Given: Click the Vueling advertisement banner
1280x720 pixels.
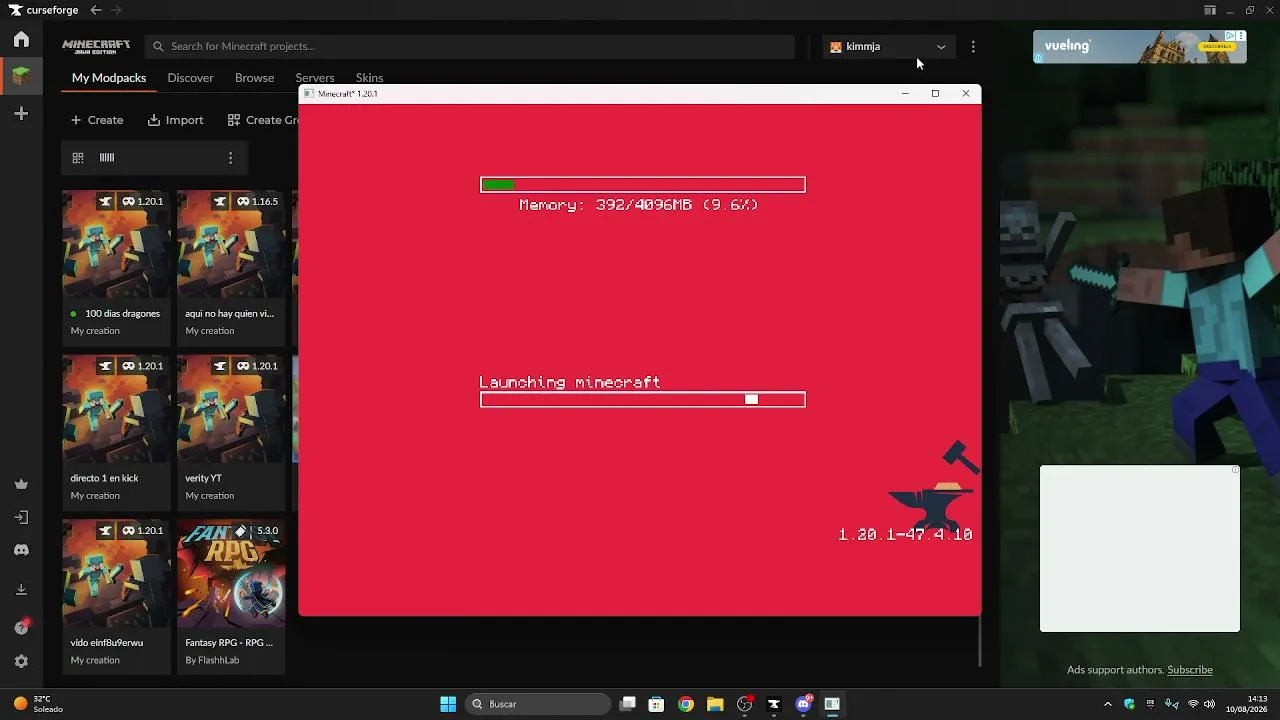Looking at the screenshot, I should (x=1140, y=46).
